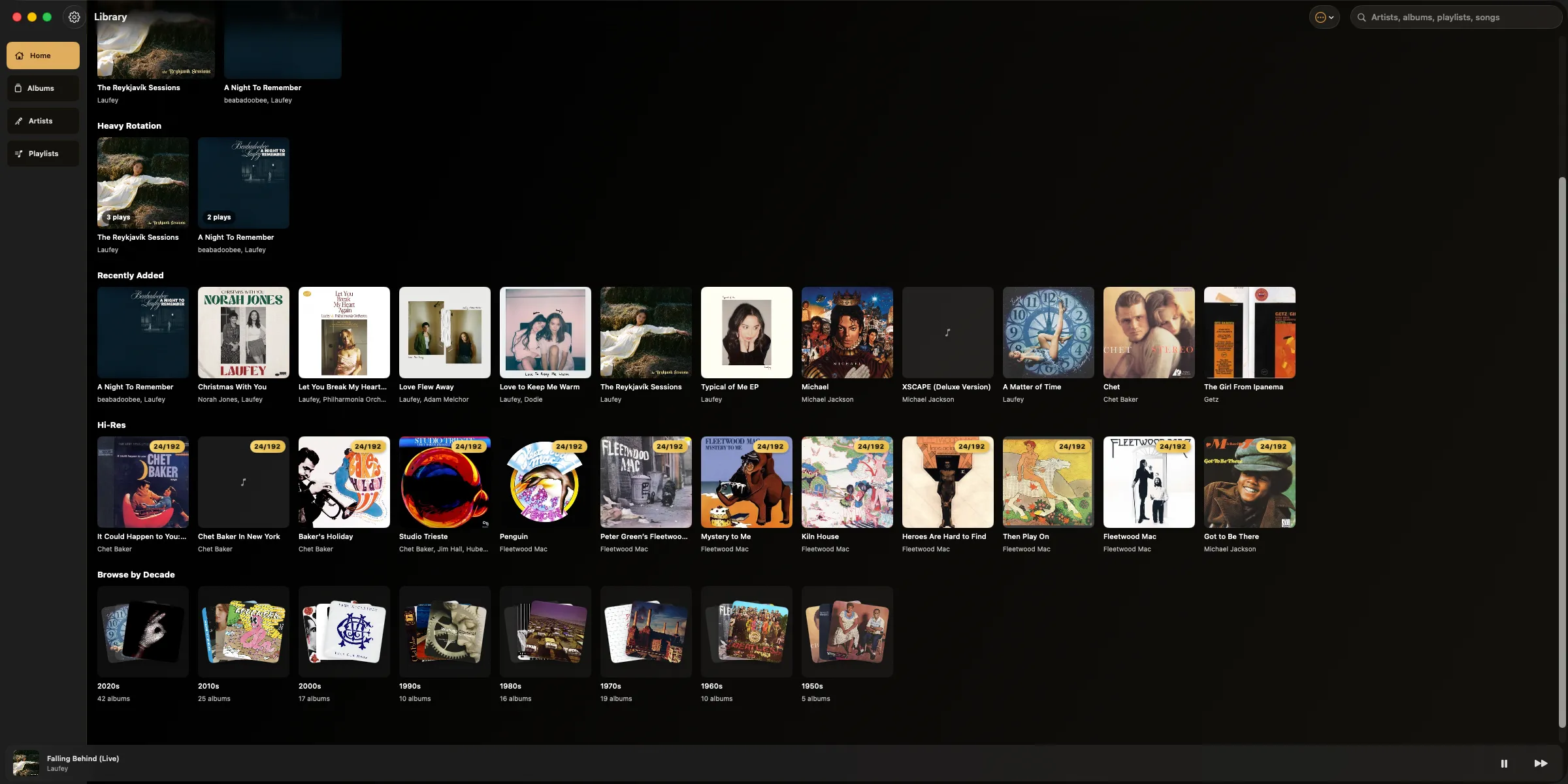Click the Heavy Rotation section heading
This screenshot has width=1568, height=784.
(129, 126)
